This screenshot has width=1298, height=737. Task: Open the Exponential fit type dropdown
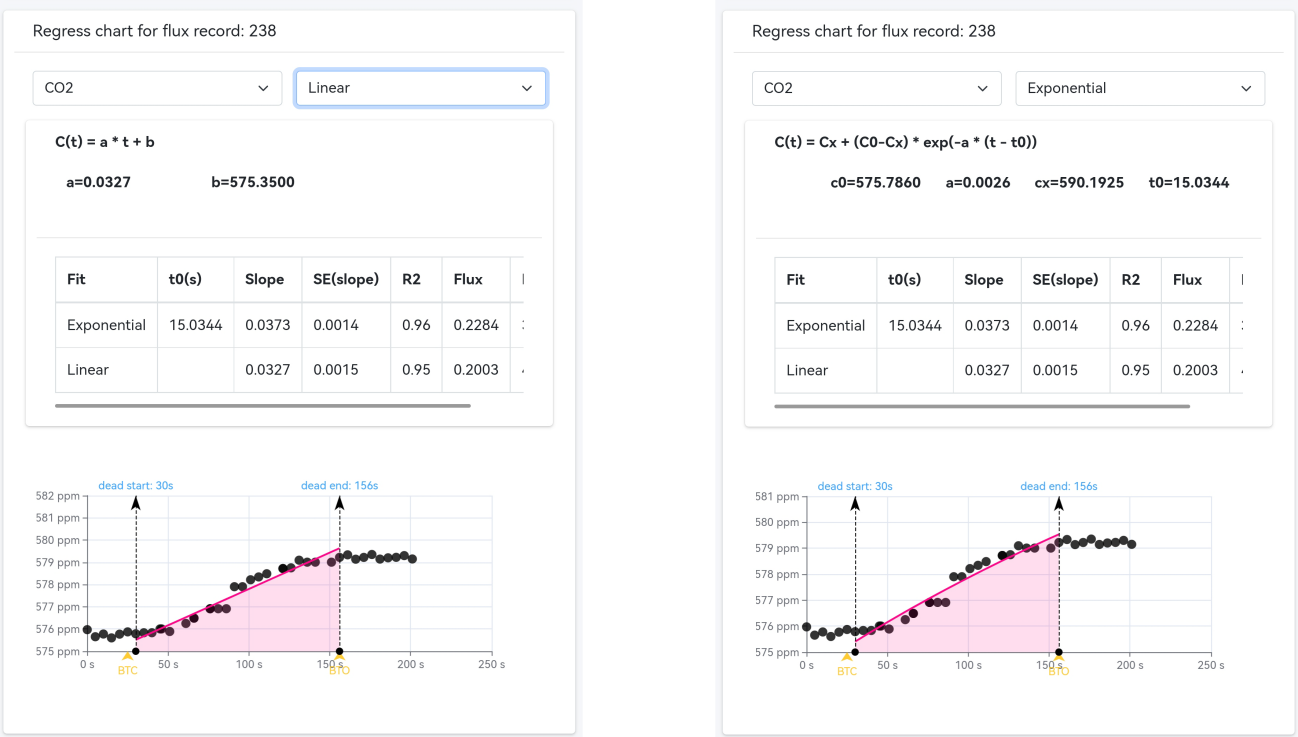pos(1139,88)
